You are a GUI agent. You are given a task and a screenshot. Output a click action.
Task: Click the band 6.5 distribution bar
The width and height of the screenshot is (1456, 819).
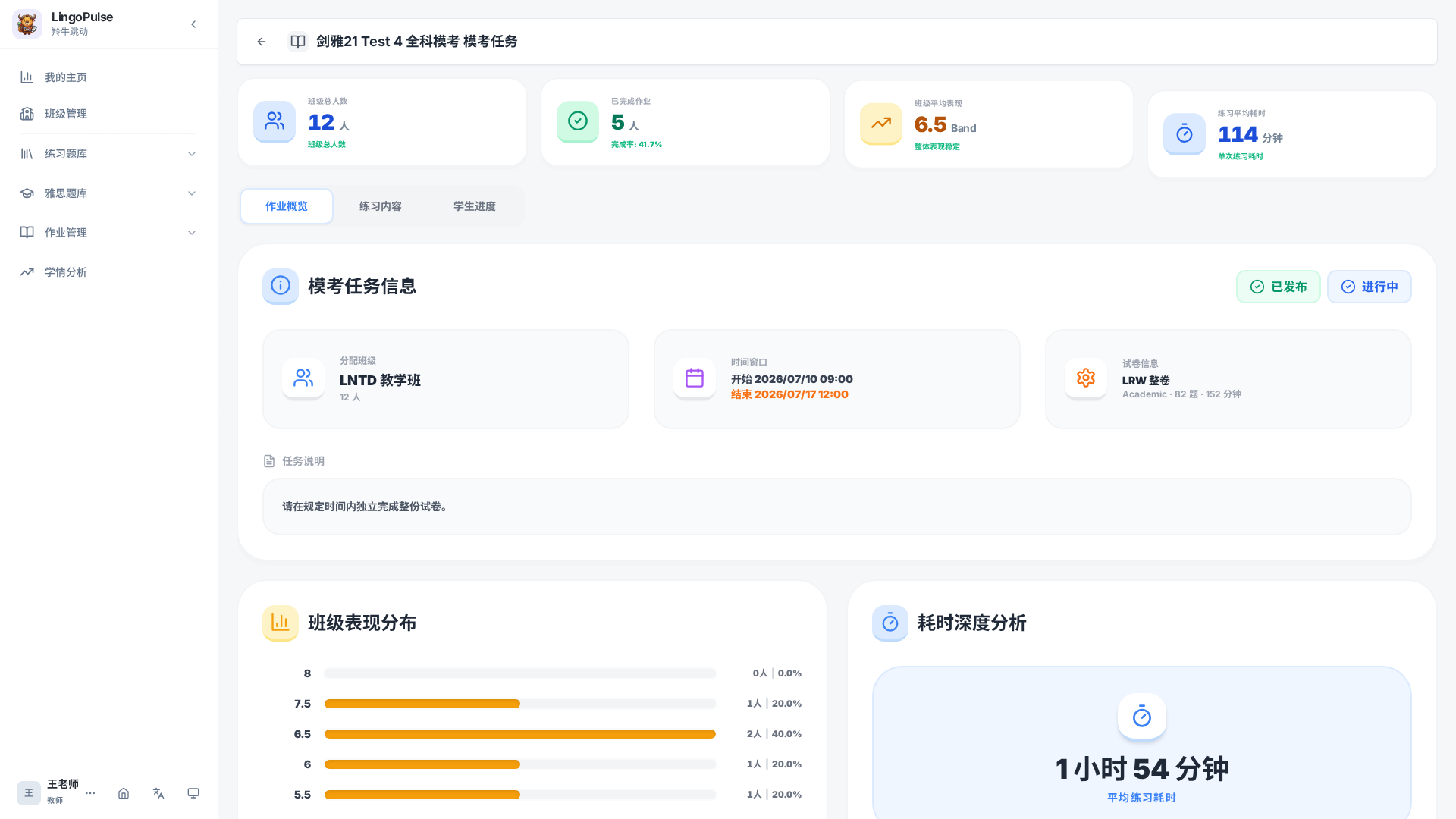pyautogui.click(x=520, y=734)
